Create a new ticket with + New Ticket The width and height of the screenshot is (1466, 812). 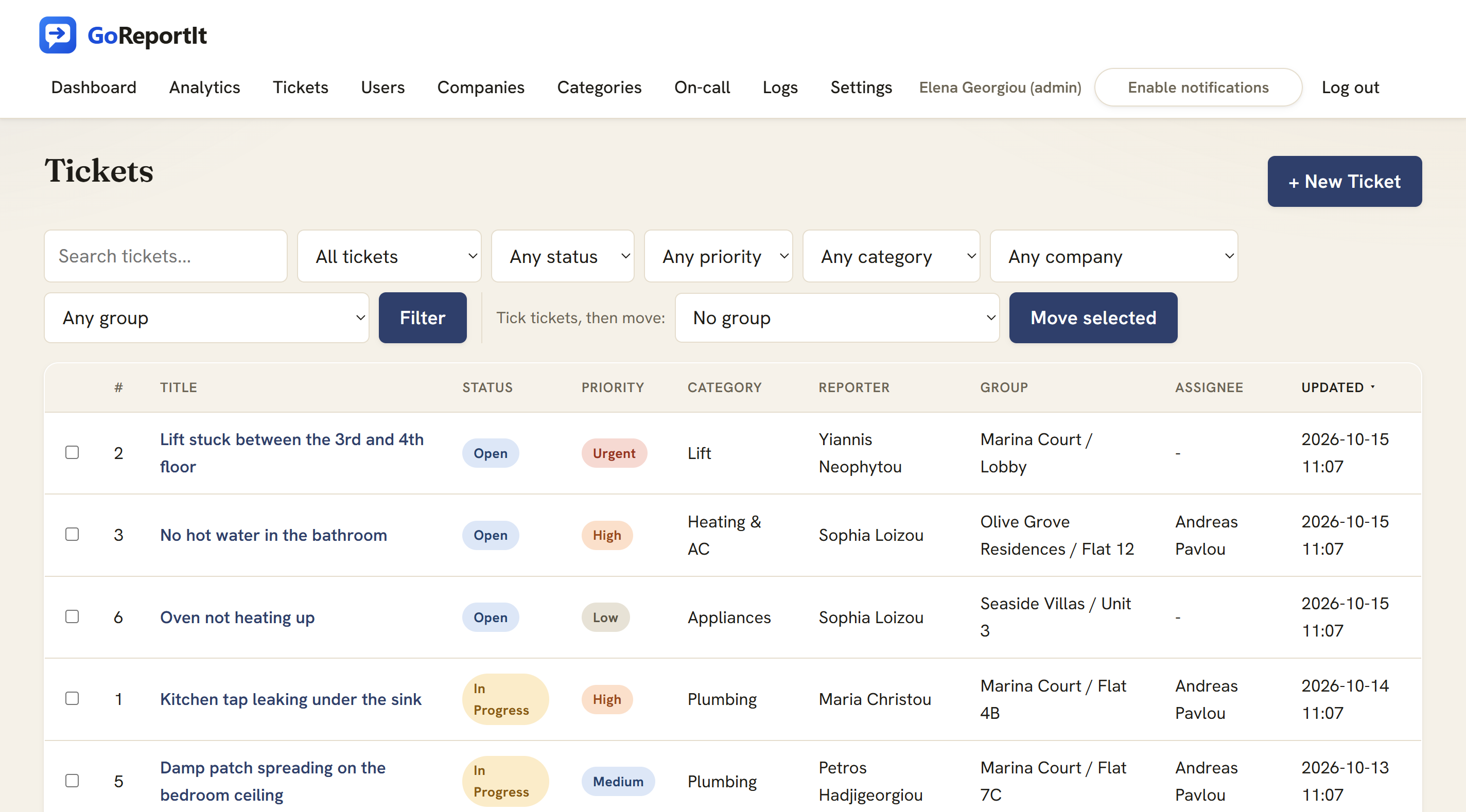point(1344,182)
